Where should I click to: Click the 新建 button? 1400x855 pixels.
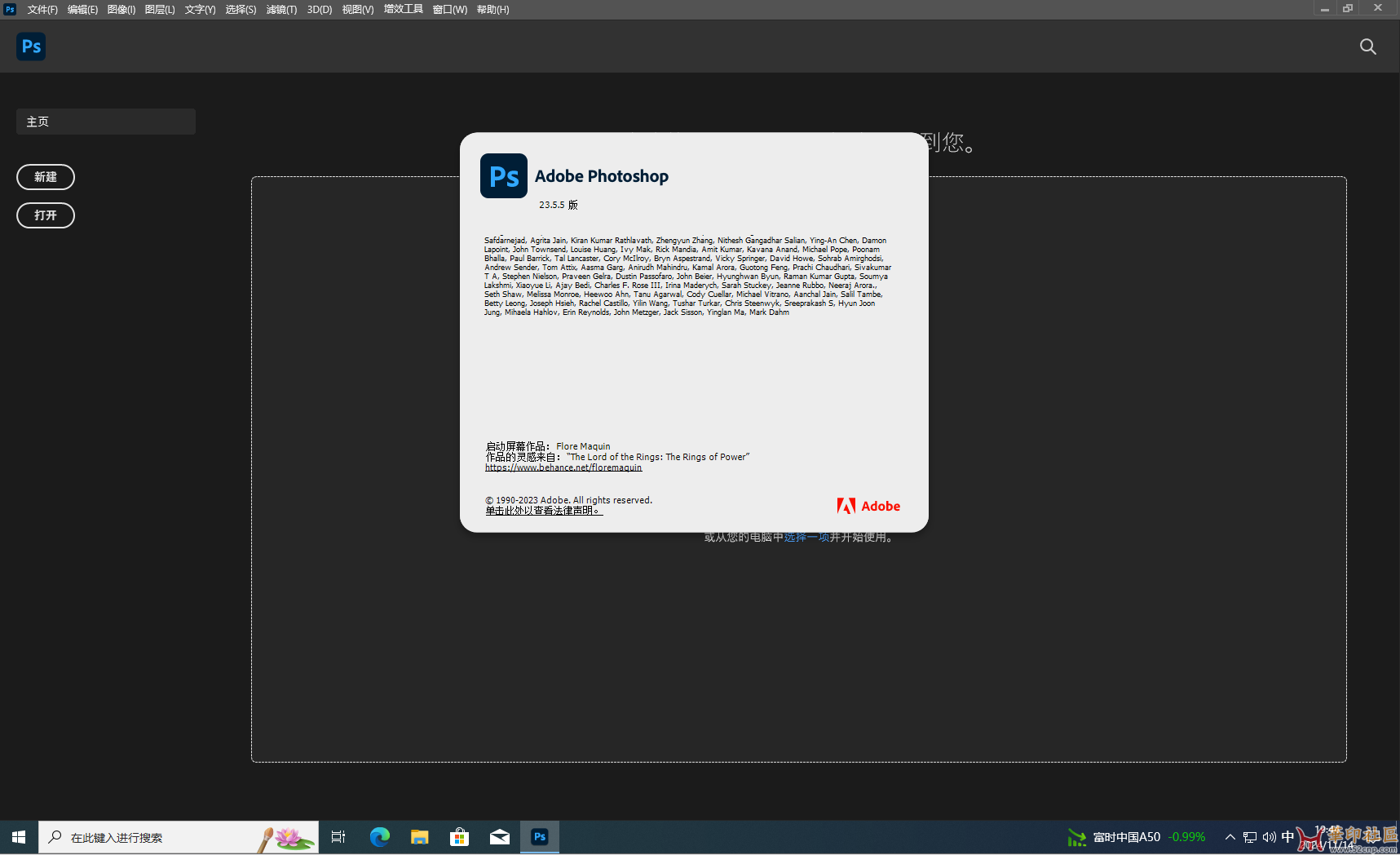point(46,177)
